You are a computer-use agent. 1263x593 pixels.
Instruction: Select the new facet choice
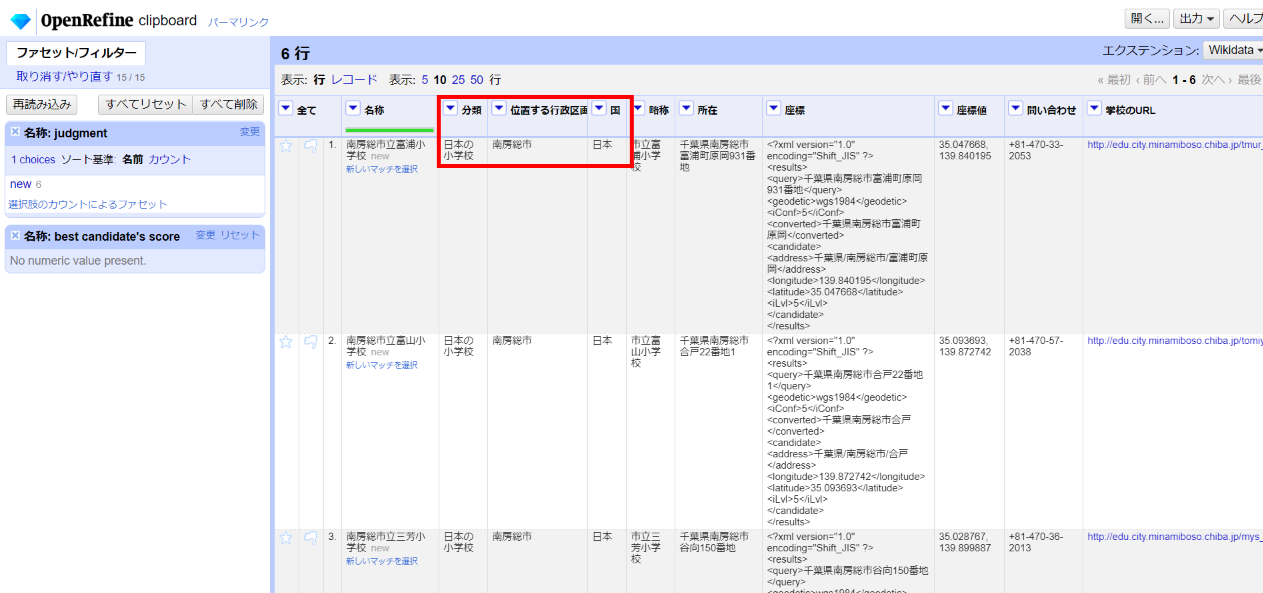[x=20, y=184]
